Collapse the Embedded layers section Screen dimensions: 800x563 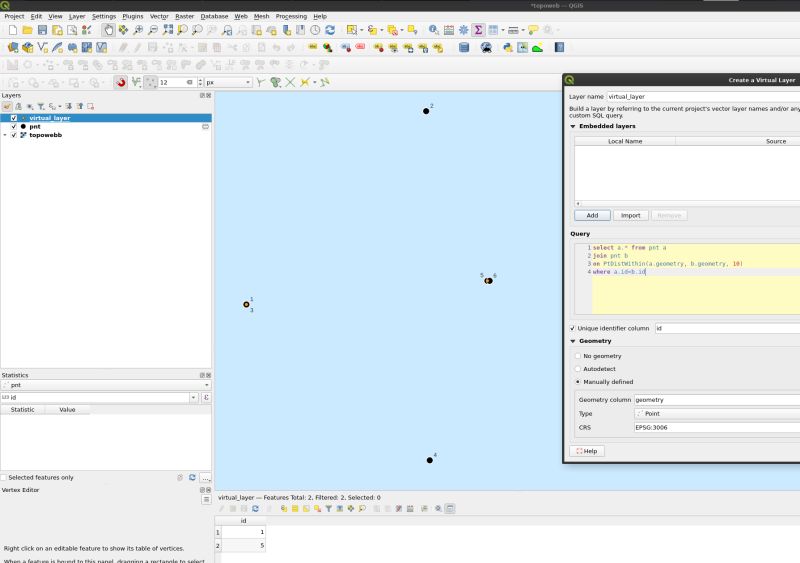pos(573,126)
